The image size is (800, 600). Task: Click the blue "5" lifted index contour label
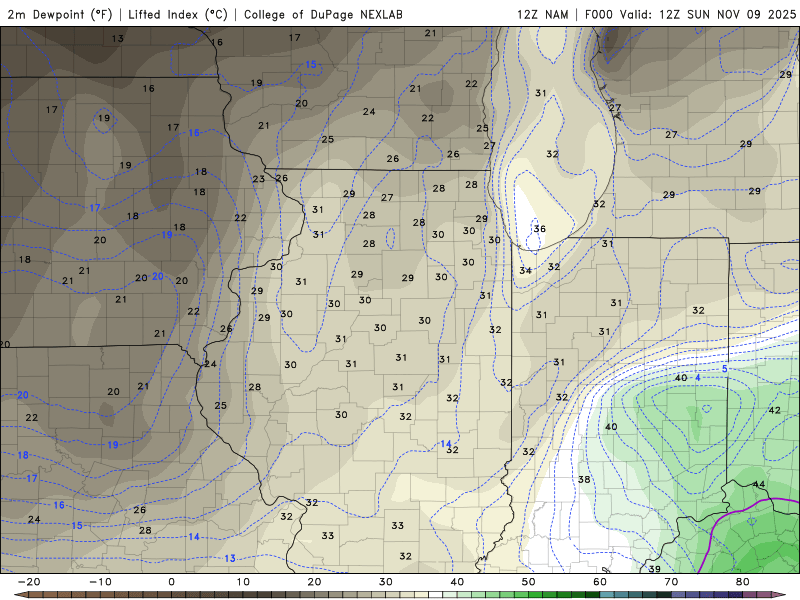(x=724, y=369)
